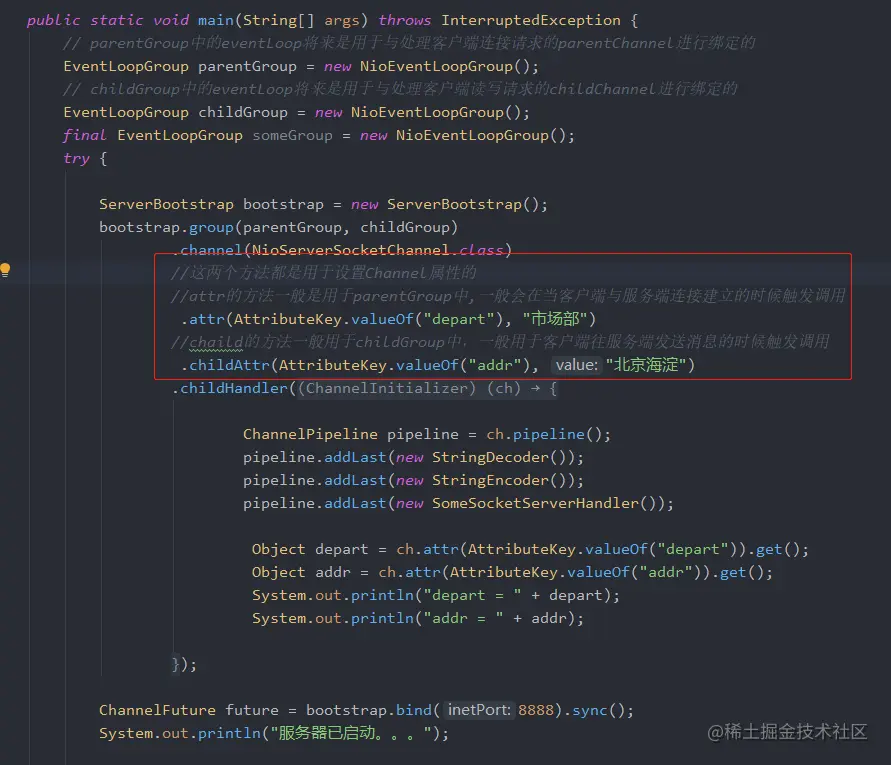Click the childHandler method call
The height and width of the screenshot is (765, 891).
[234, 389]
